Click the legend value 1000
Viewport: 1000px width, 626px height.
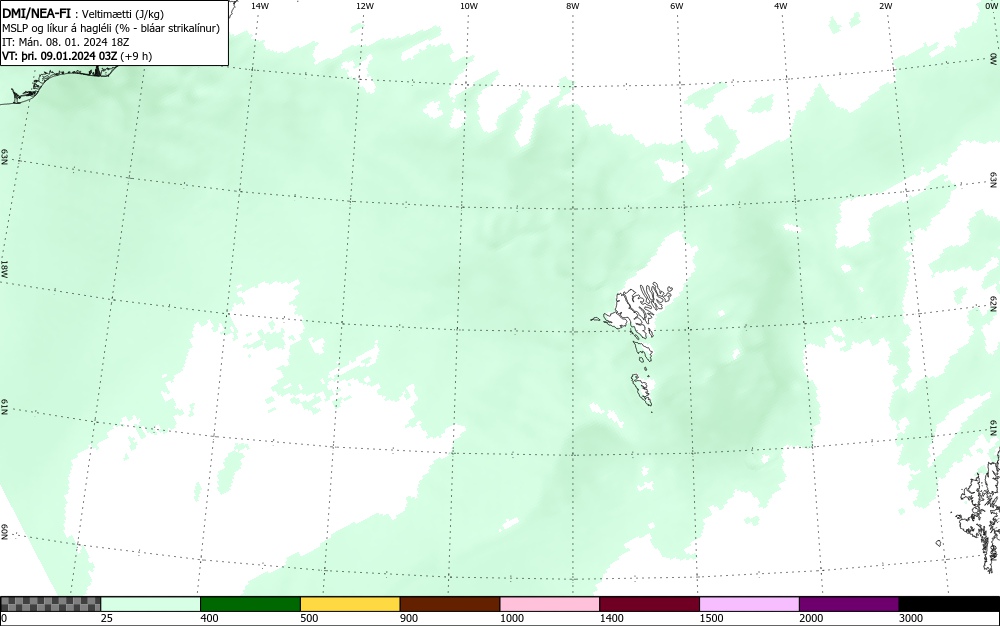pyautogui.click(x=511, y=618)
